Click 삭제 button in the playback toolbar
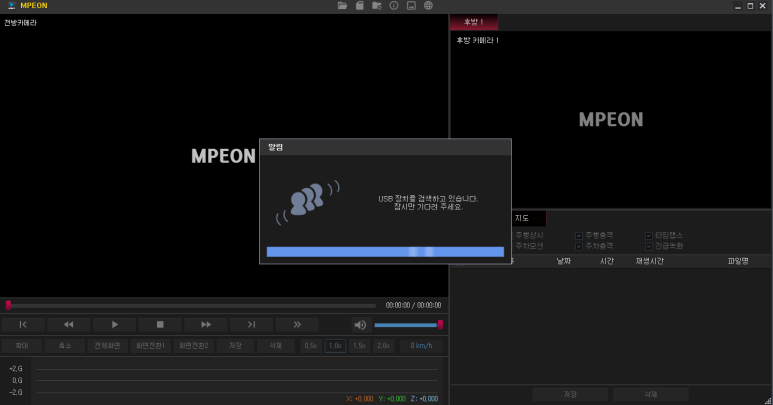Image resolution: width=773 pixels, height=405 pixels. coord(276,345)
